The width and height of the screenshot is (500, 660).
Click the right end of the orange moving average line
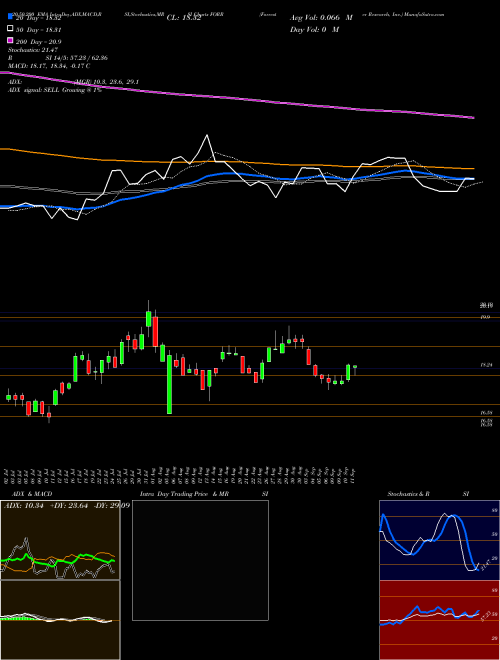click(x=473, y=169)
